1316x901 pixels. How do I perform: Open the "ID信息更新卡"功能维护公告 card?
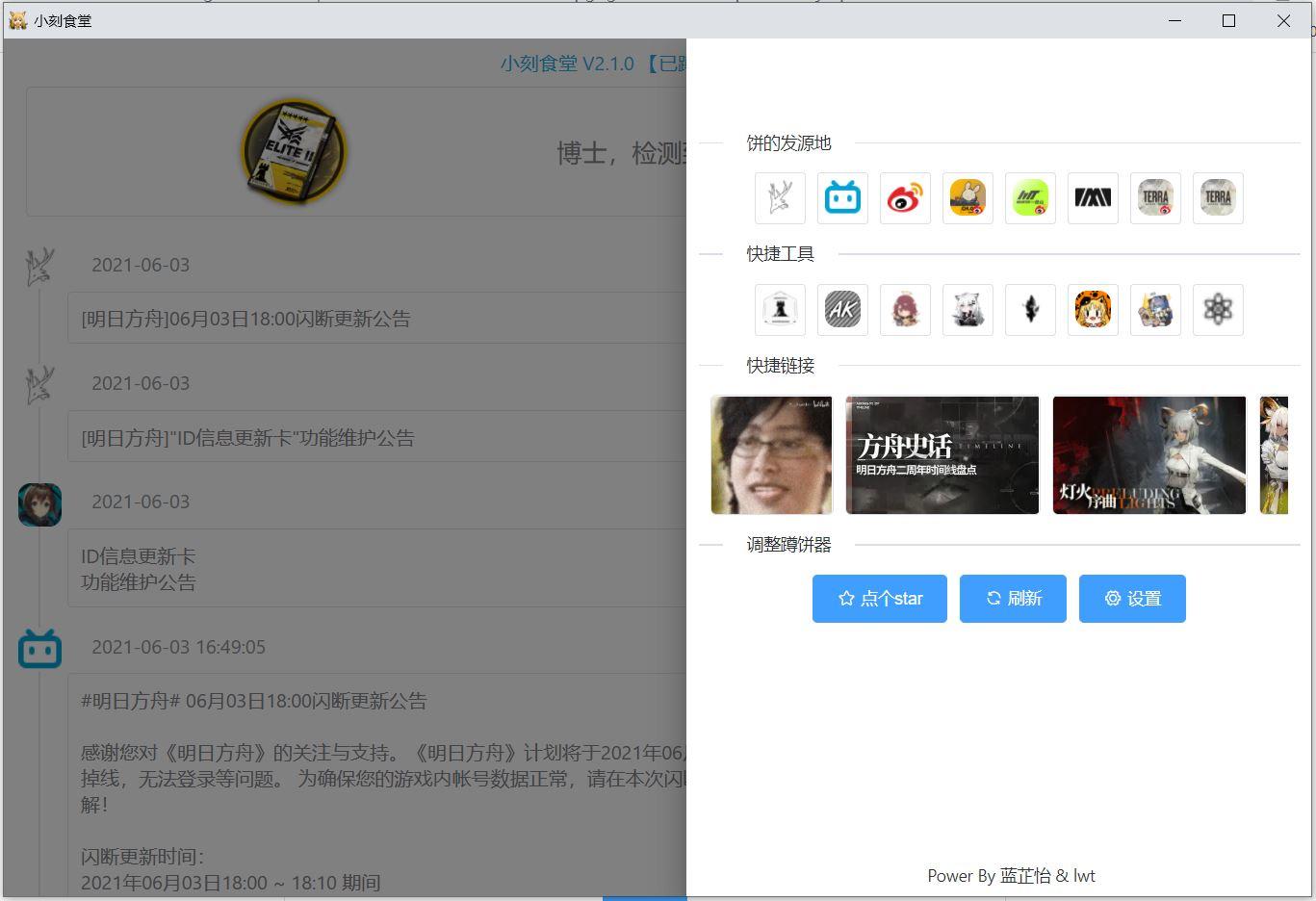coord(376,438)
